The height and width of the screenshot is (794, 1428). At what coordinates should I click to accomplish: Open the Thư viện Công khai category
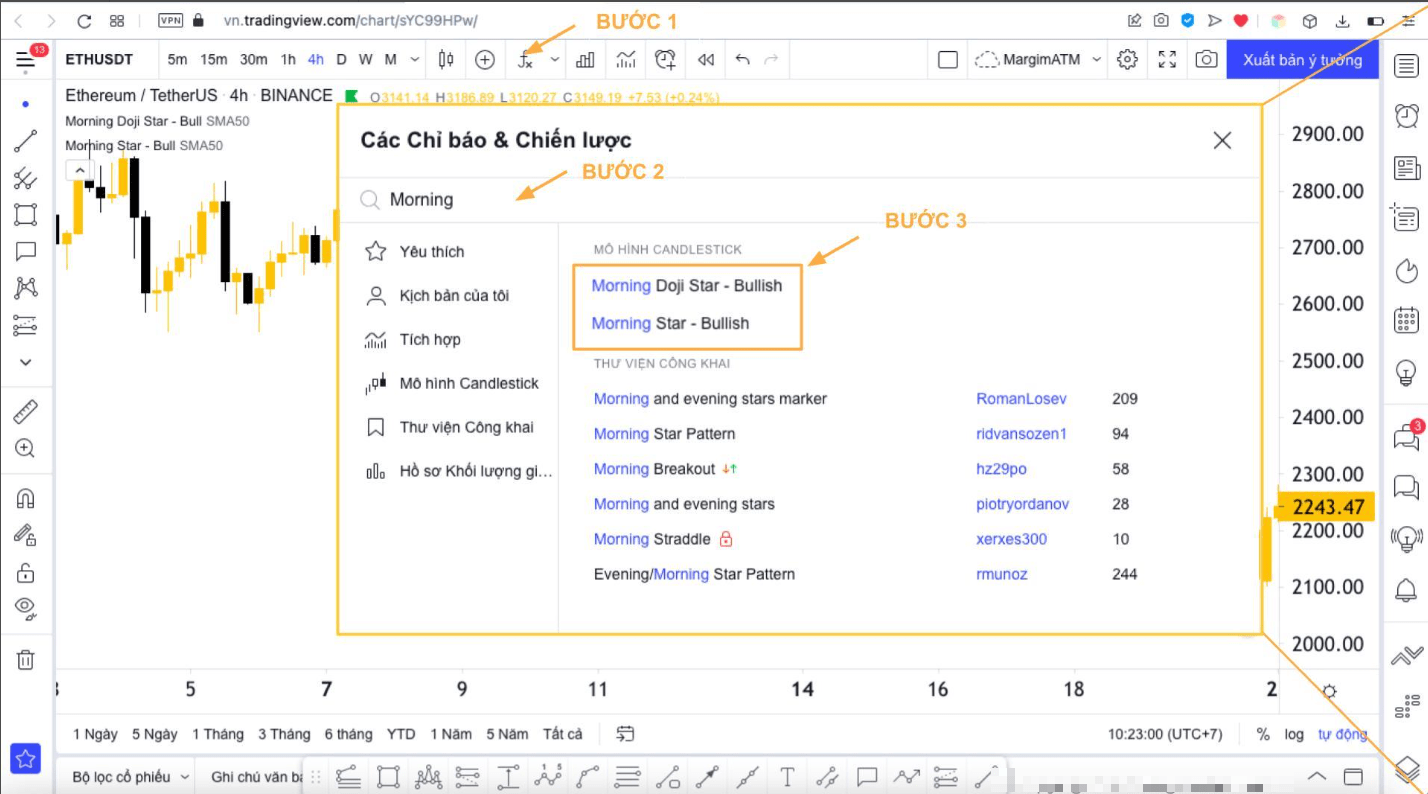(x=466, y=427)
